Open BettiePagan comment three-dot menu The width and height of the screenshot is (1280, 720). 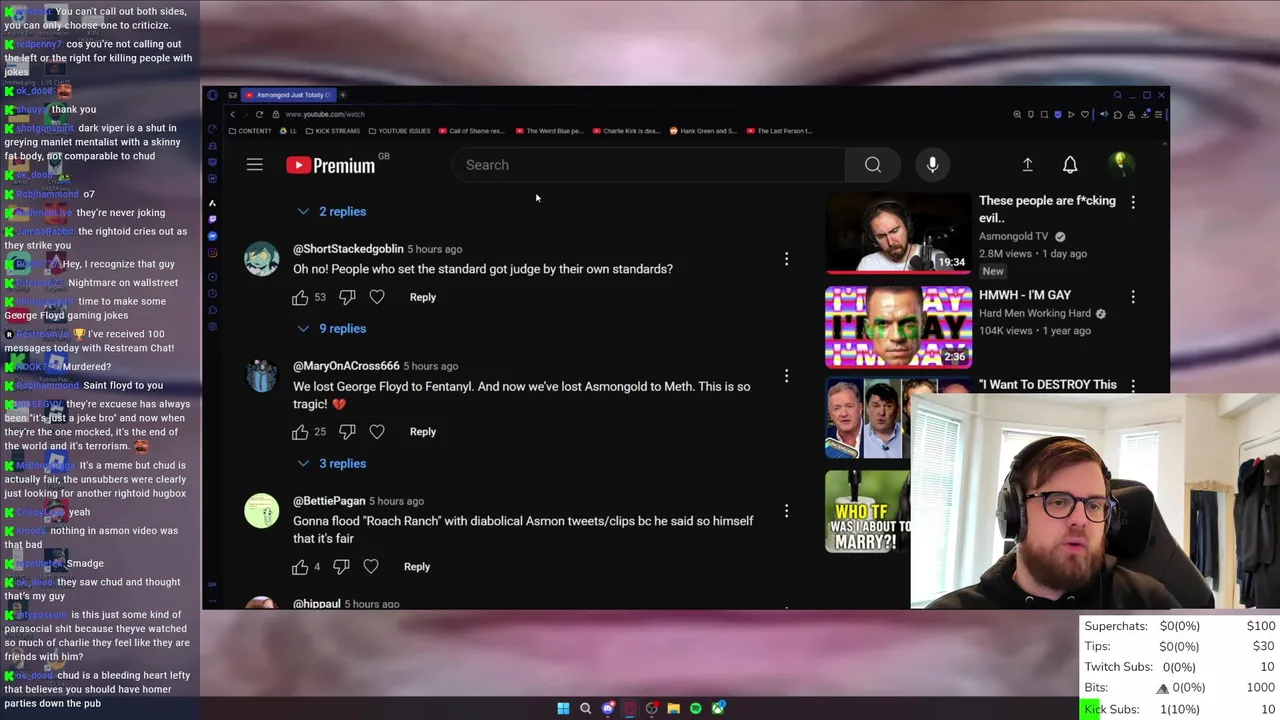(786, 511)
